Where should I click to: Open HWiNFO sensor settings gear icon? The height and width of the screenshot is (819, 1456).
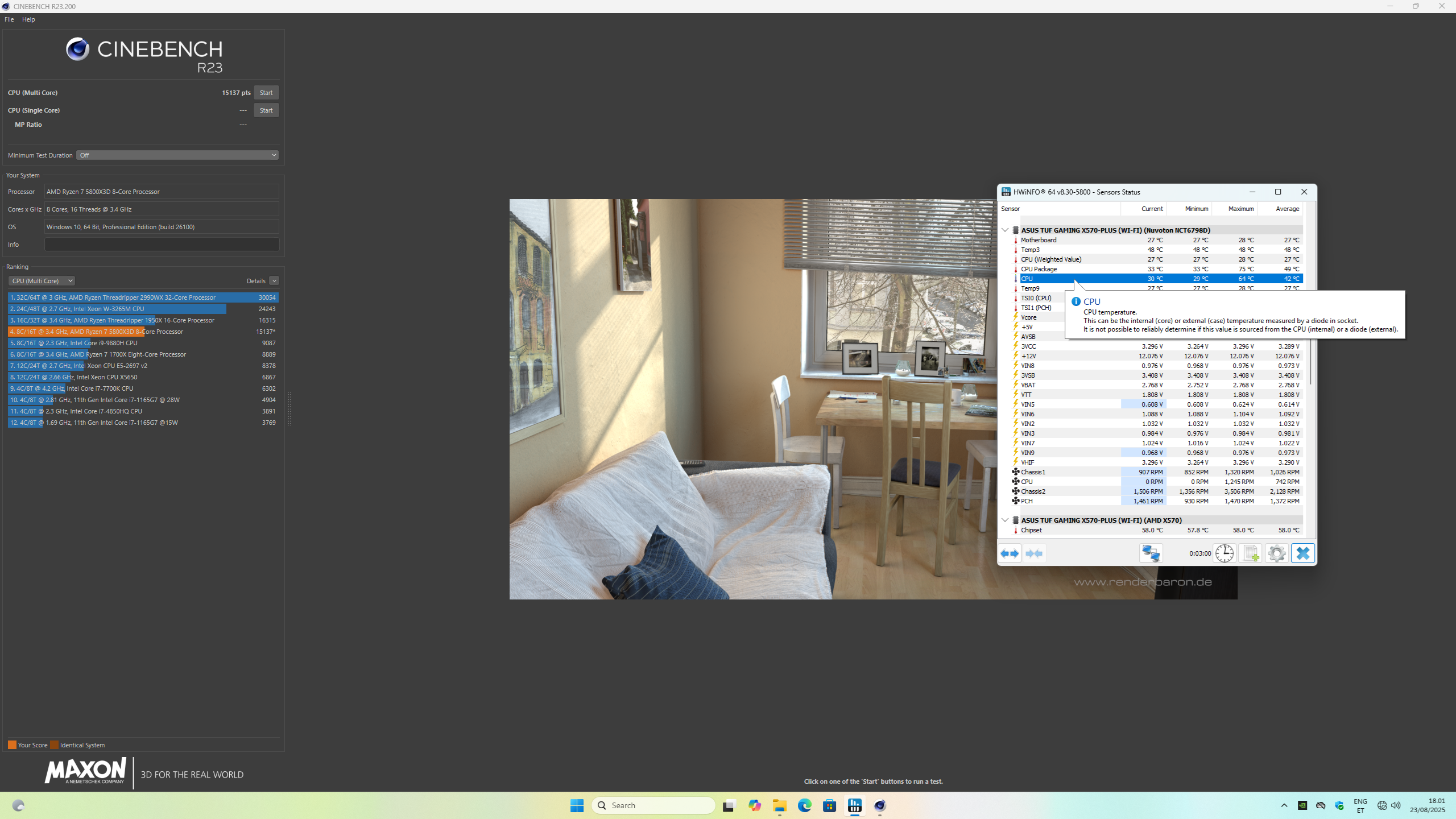click(1276, 553)
